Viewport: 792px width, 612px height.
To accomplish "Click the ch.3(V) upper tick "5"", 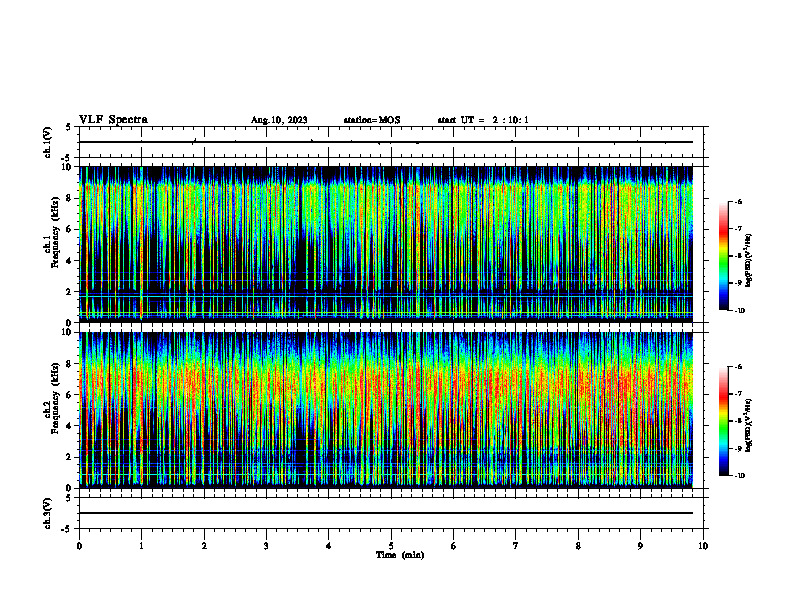I will click(x=69, y=498).
